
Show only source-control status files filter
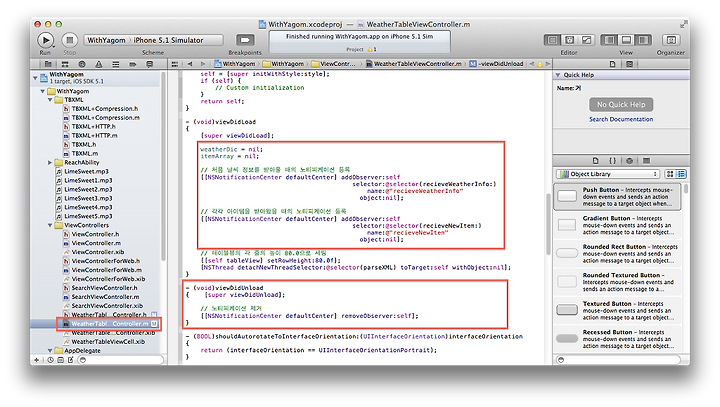(x=61, y=360)
